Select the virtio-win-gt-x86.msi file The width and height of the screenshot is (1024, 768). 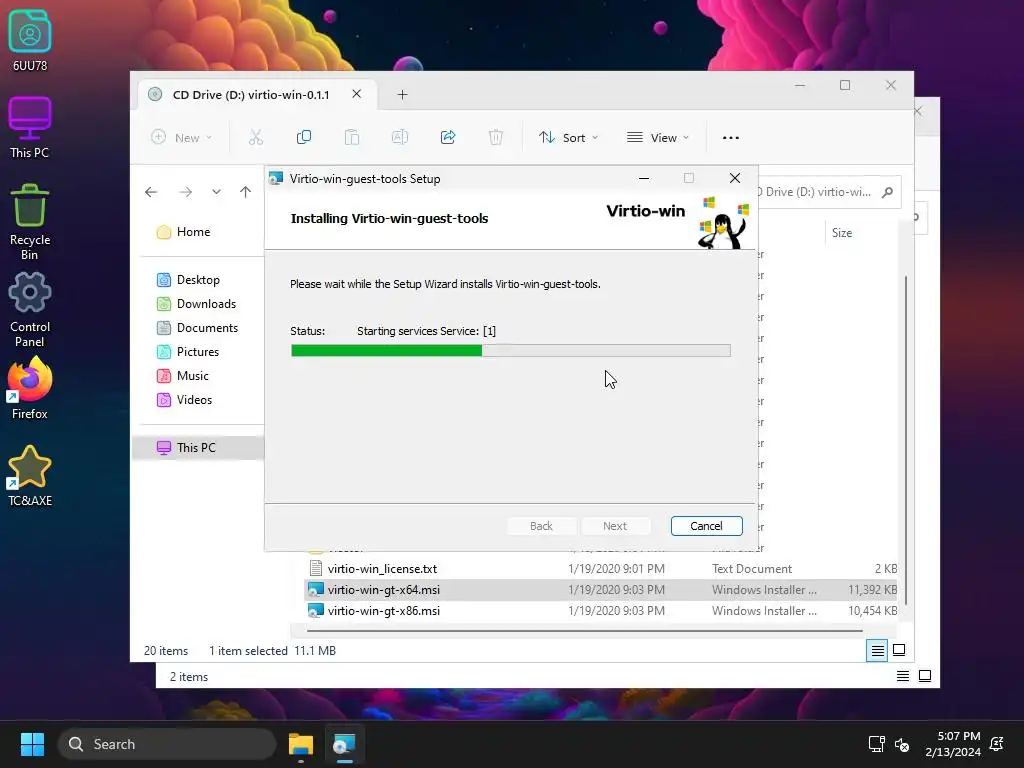[601, 611]
